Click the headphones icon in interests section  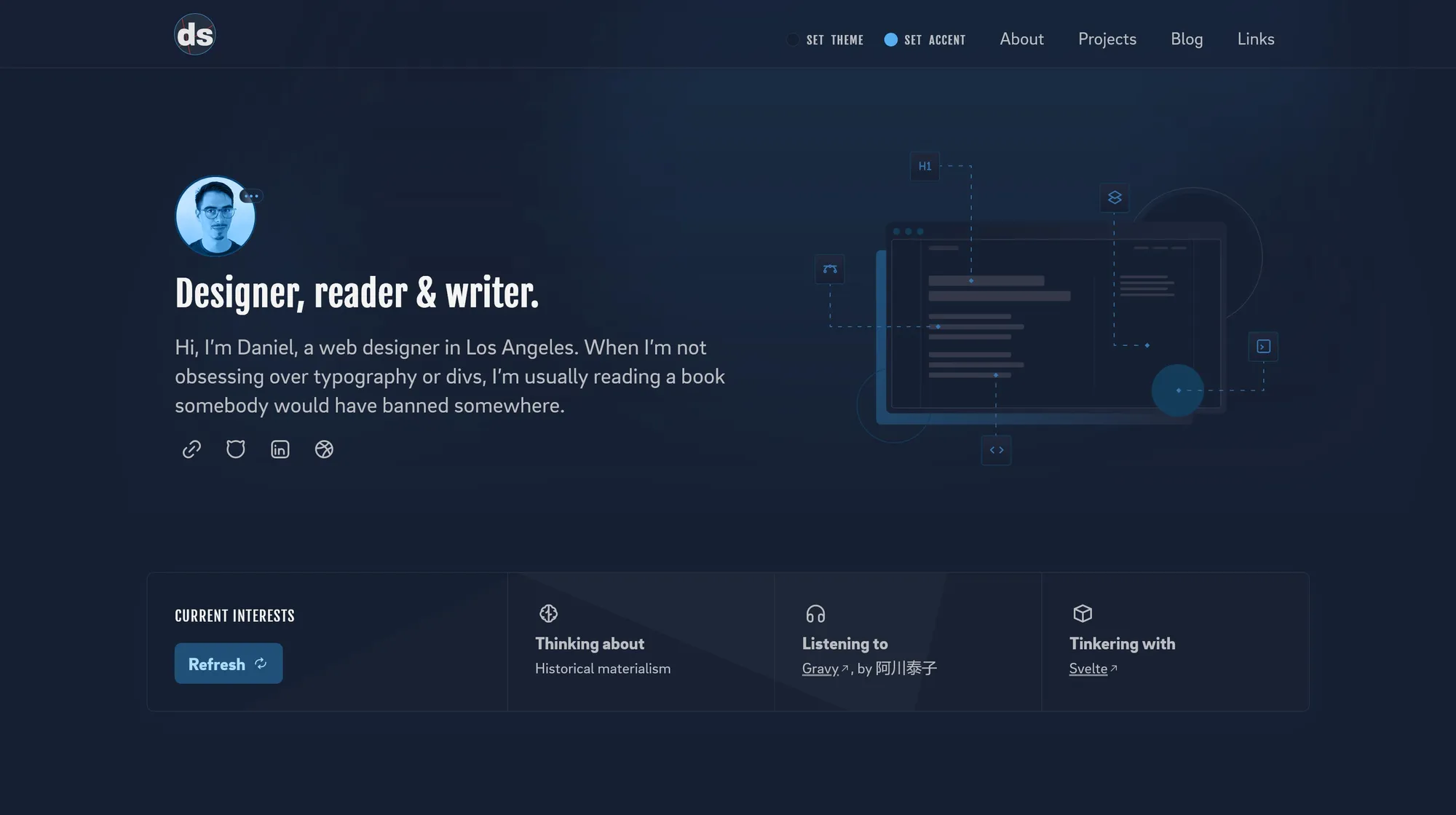coord(815,613)
